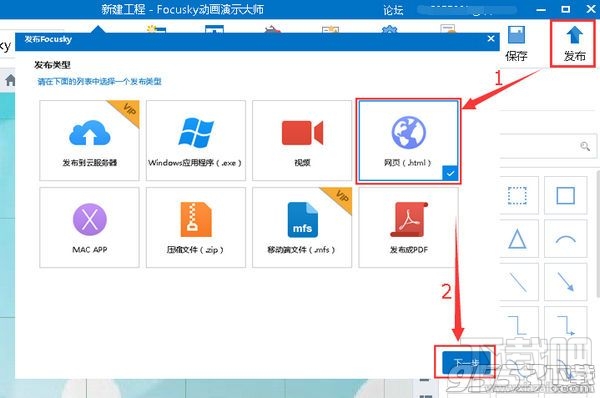Choose Windows application (.exe) publish type
600x398 pixels.
[196, 140]
